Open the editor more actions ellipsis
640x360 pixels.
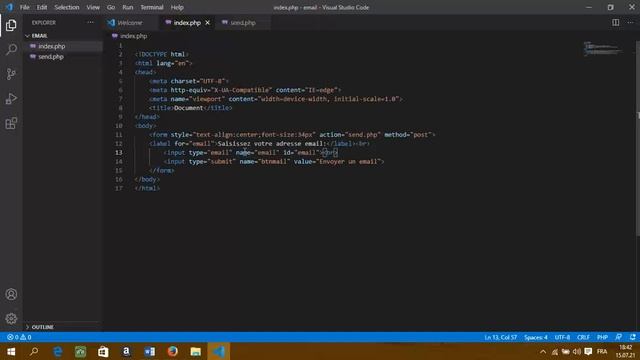pos(630,22)
